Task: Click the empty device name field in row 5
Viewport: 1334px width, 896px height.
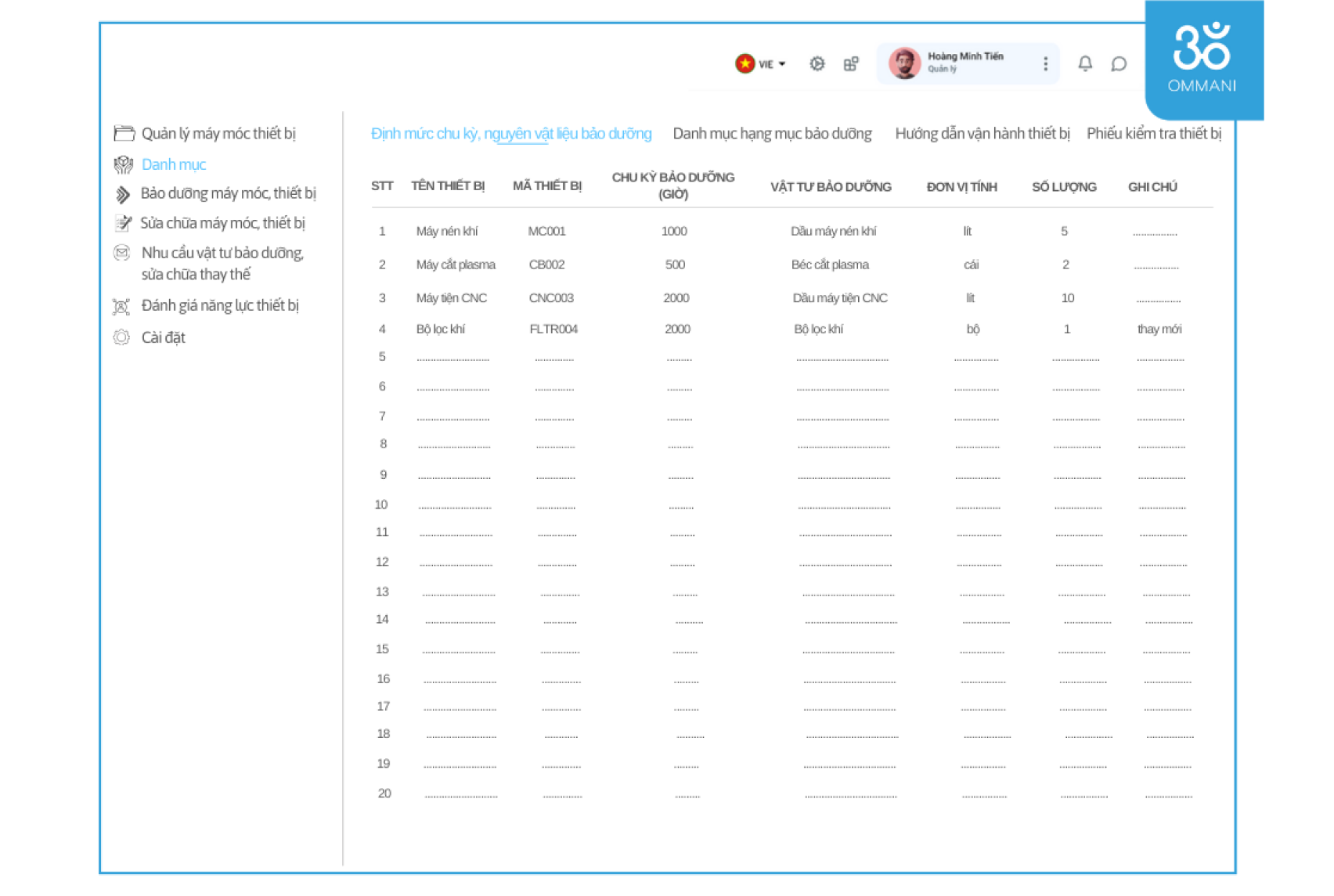Action: tap(452, 358)
